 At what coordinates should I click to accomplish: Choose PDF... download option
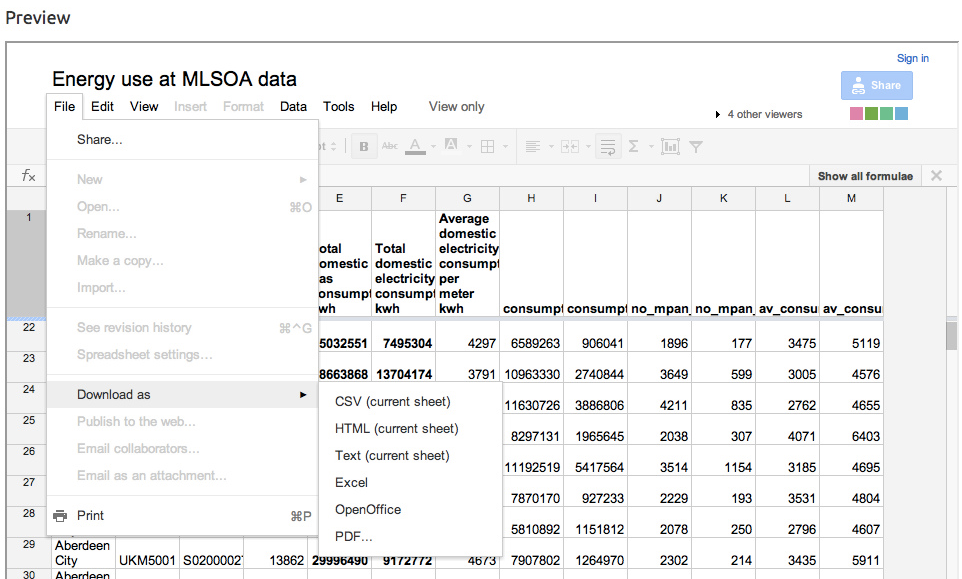[x=410, y=537]
